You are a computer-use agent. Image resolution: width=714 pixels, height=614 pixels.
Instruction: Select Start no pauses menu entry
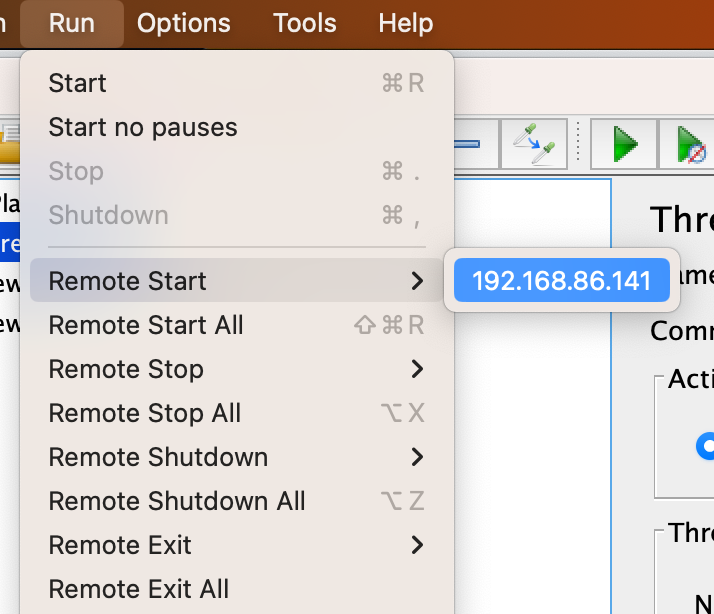[143, 128]
